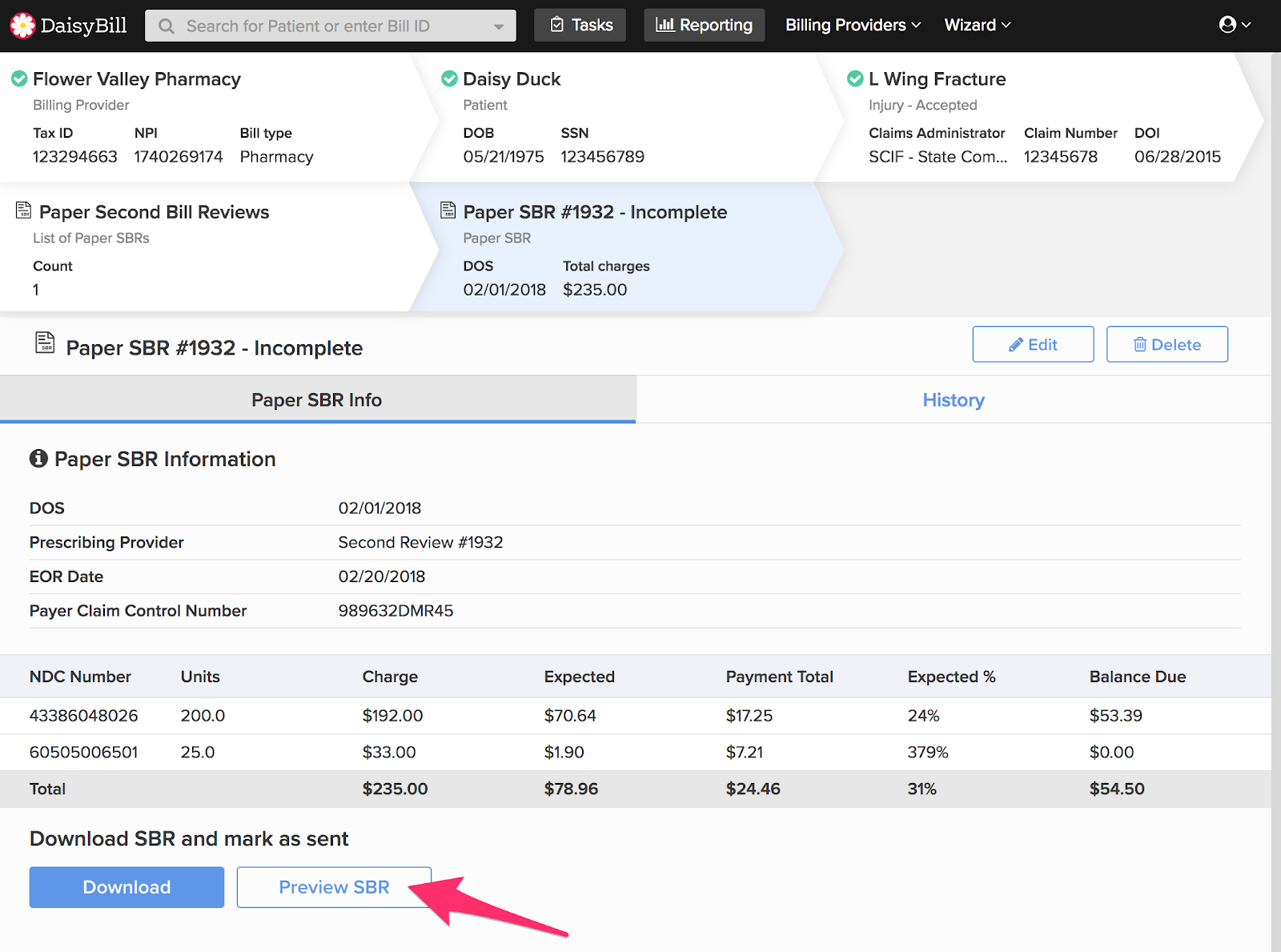Screen dimensions: 1281x952
Task: Click the document icon beside Paper Second Bill Reviews
Action: pyautogui.click(x=24, y=211)
